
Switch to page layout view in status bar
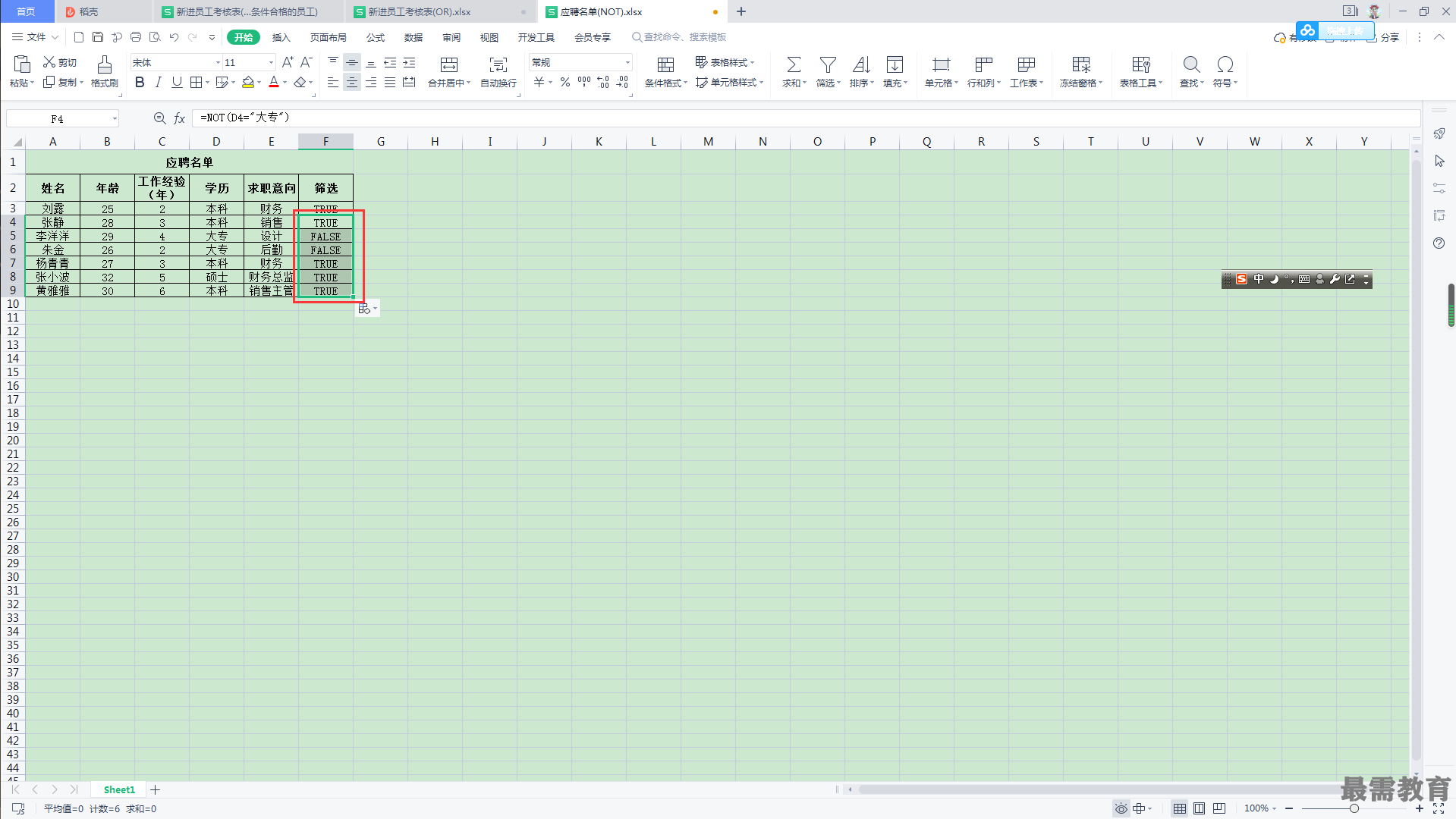click(x=1199, y=808)
